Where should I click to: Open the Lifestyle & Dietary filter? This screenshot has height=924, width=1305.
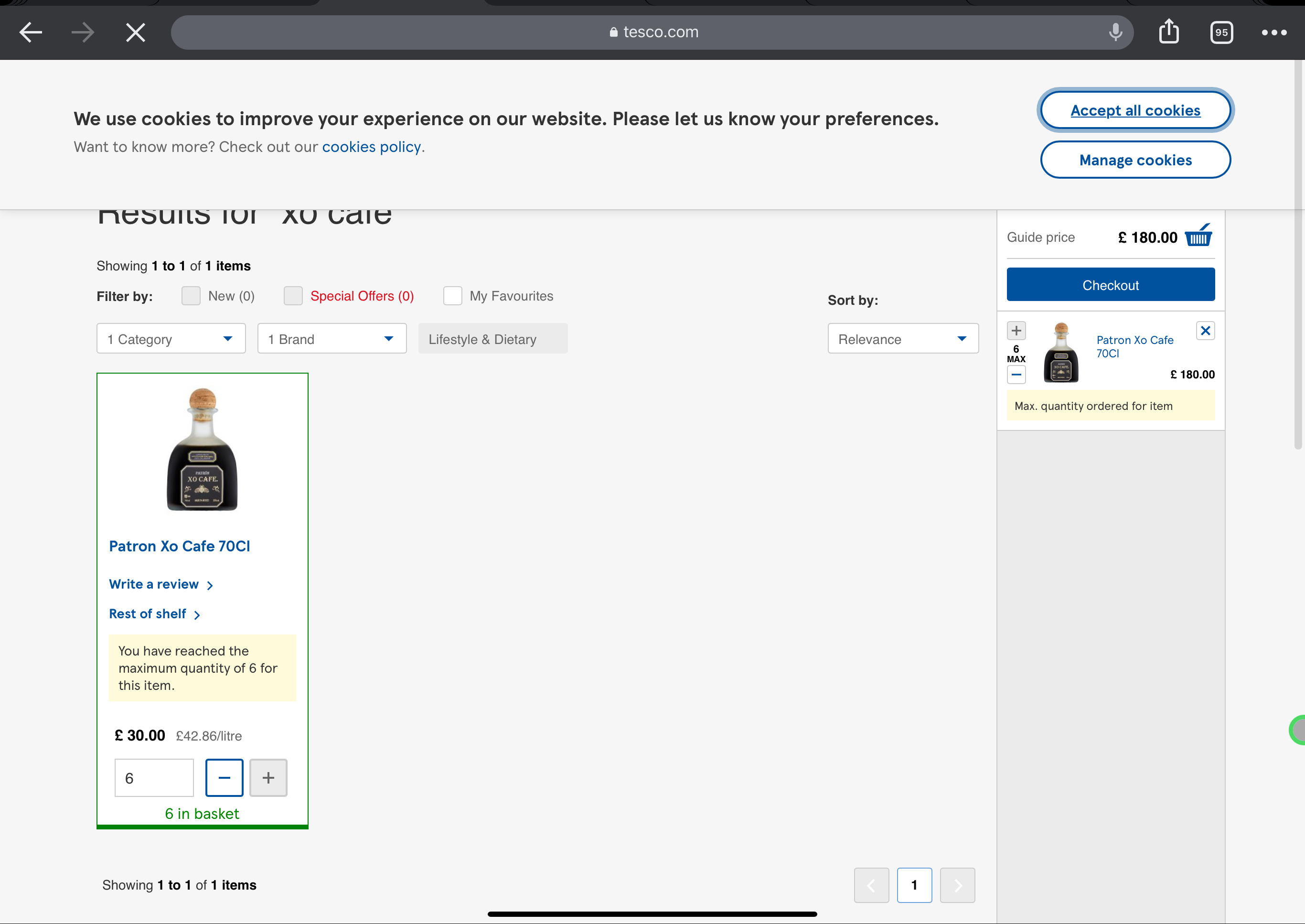click(x=492, y=339)
